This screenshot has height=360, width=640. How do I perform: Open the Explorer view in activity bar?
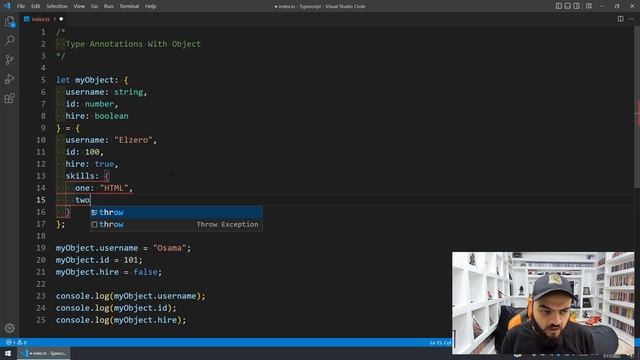[x=9, y=21]
